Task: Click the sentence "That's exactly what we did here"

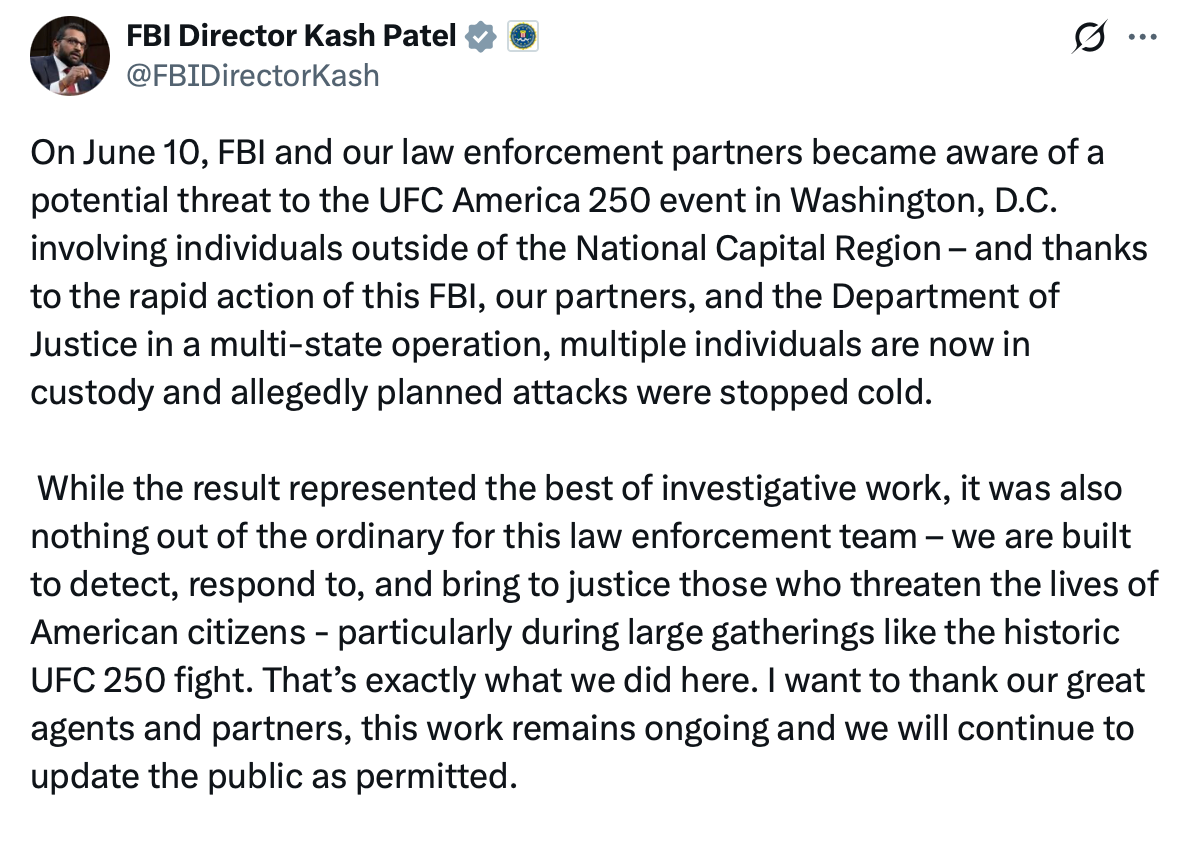Action: [x=510, y=681]
